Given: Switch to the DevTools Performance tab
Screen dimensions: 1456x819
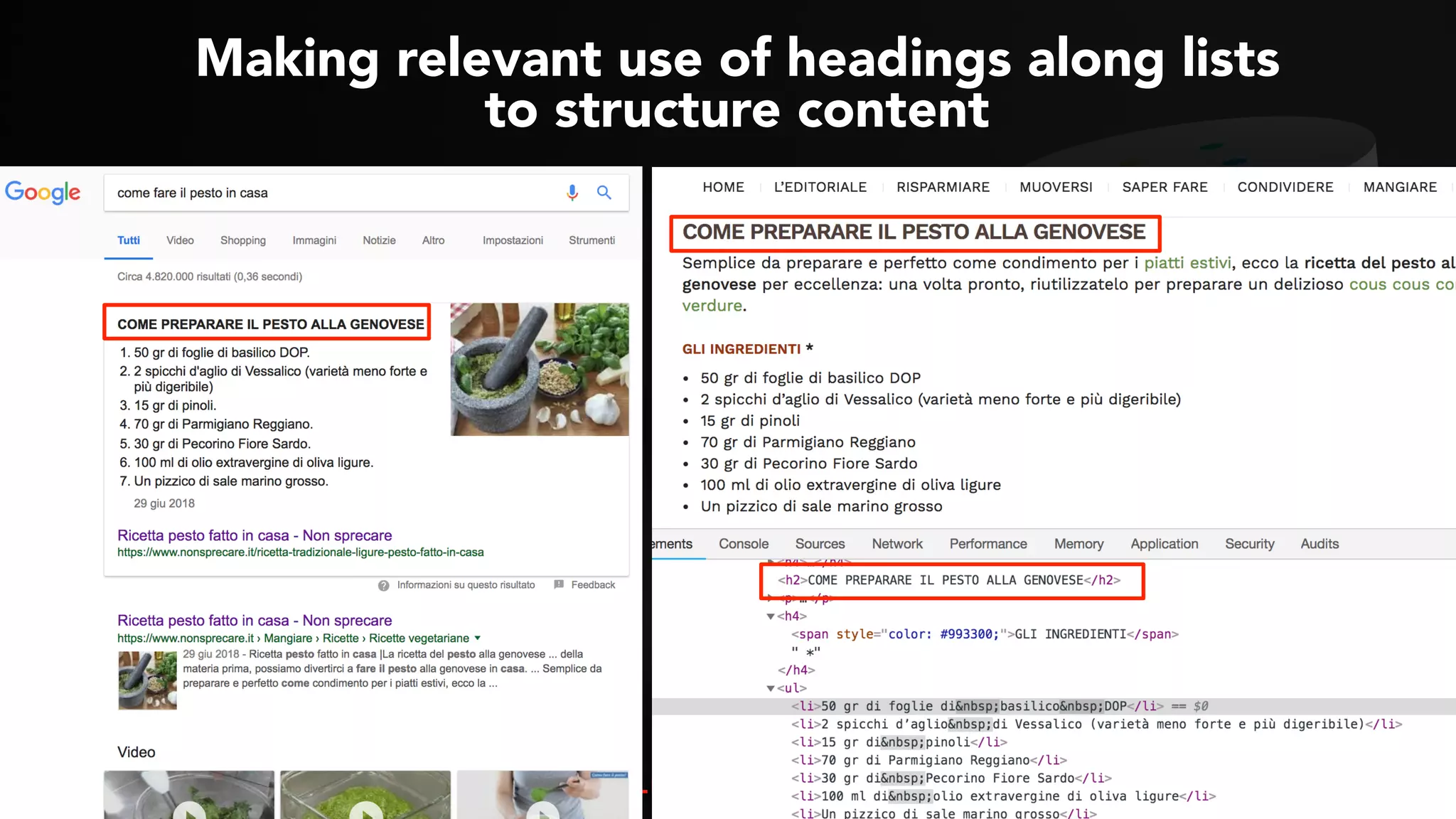Looking at the screenshot, I should click(x=988, y=544).
